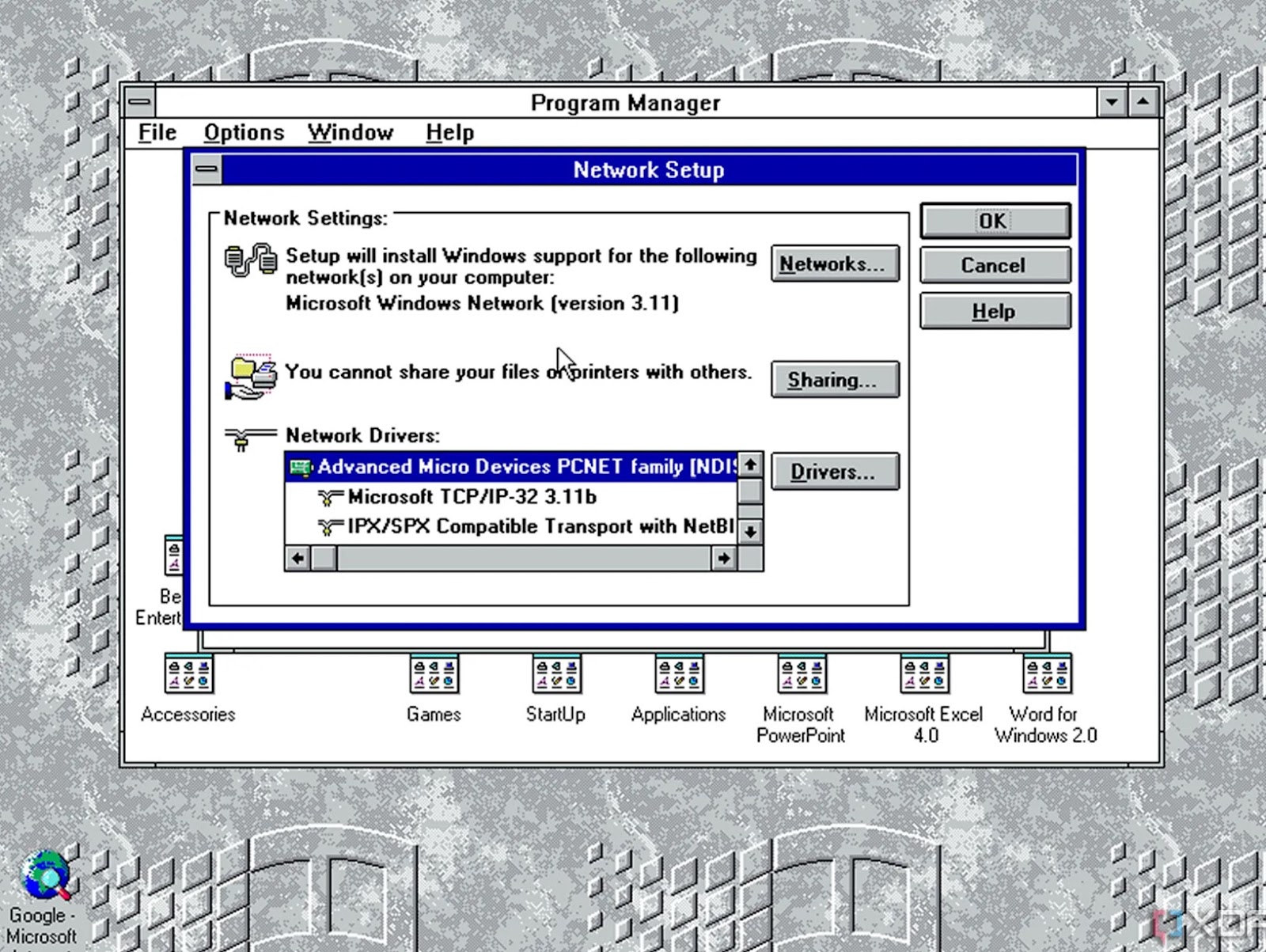Viewport: 1266px width, 952px height.
Task: Open the Games program group
Action: (434, 673)
